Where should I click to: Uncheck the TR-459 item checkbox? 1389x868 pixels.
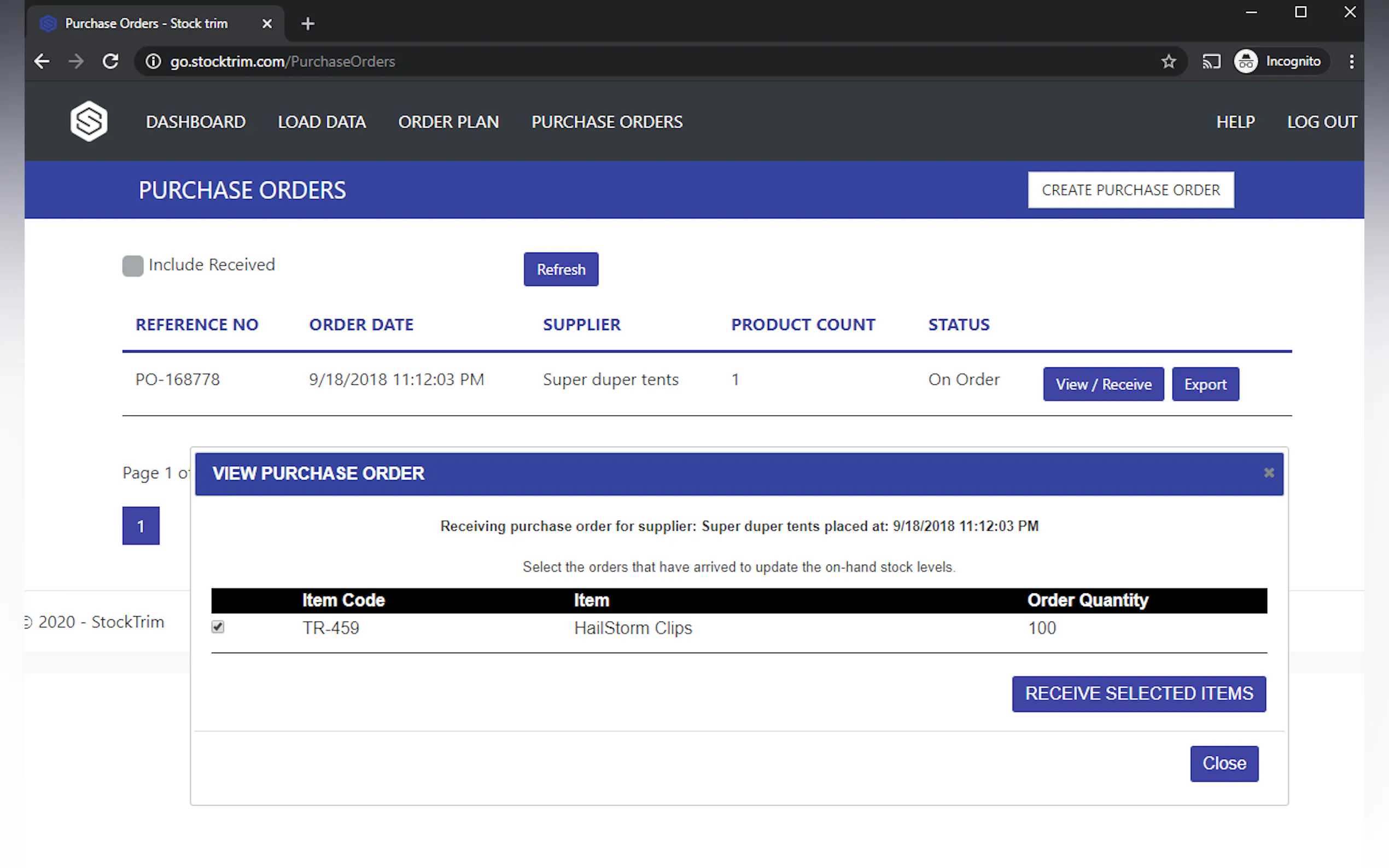click(x=218, y=626)
